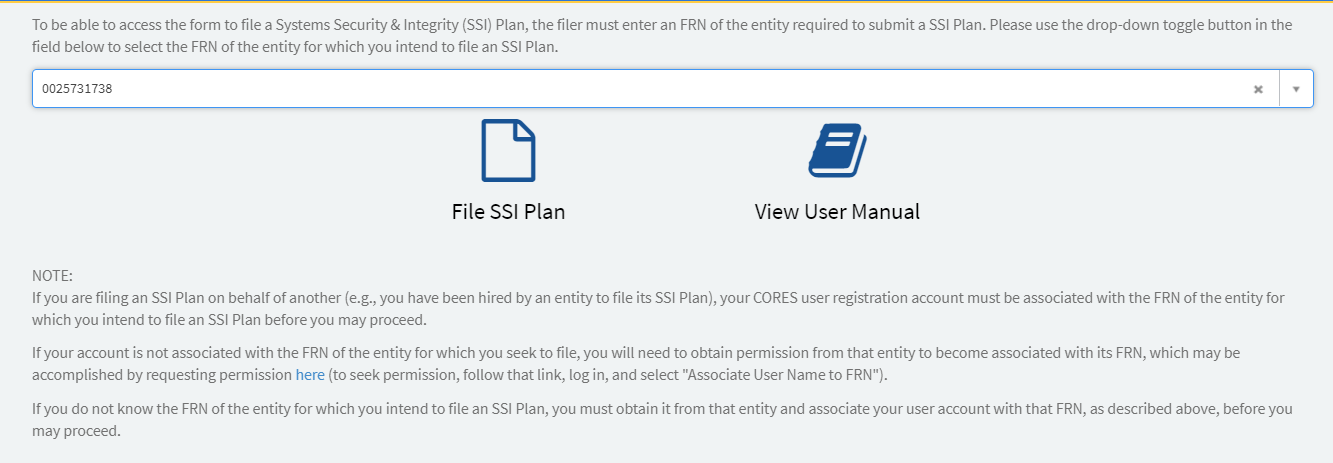Click the divider between clear icon and drop-down arrow

[x=1279, y=89]
